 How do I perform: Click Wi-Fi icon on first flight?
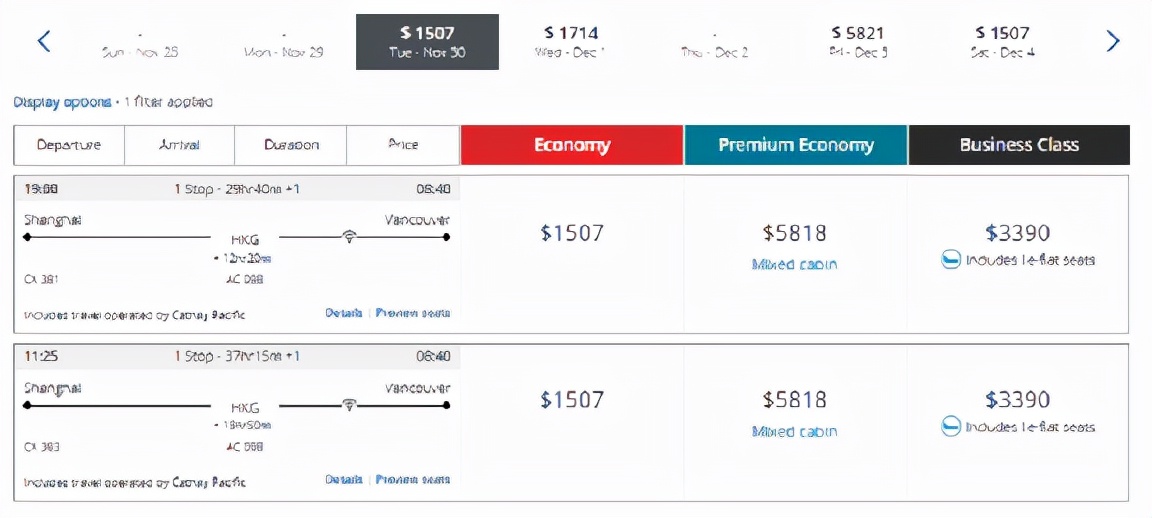[x=349, y=237]
